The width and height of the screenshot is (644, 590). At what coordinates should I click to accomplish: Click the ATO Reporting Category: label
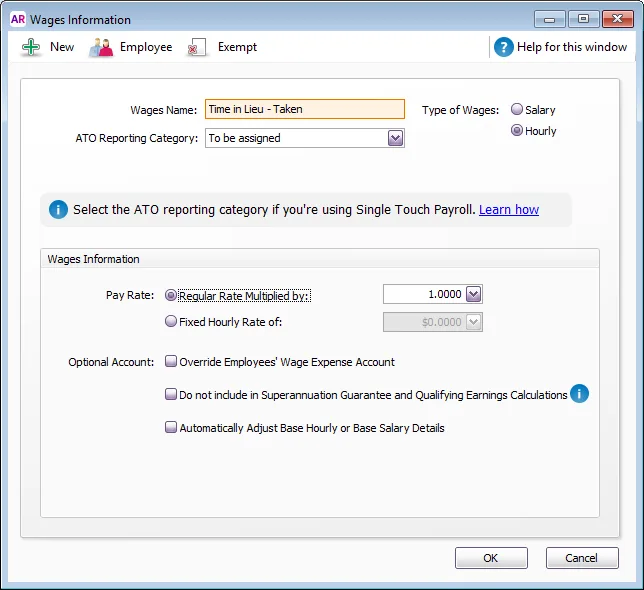137,138
